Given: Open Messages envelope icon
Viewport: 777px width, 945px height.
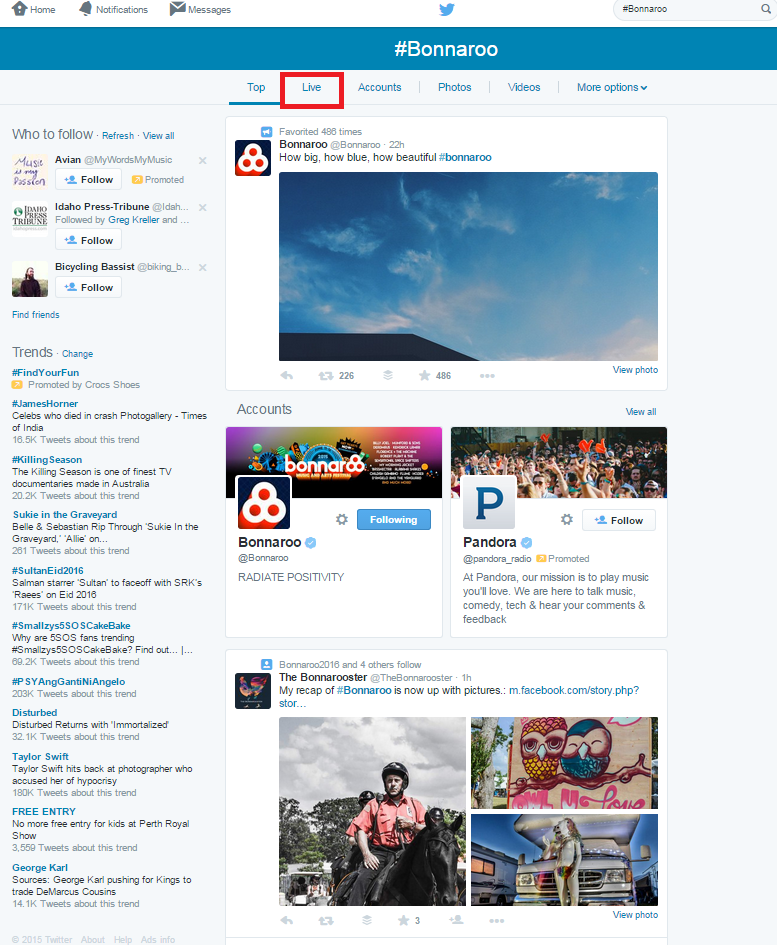Looking at the screenshot, I should [x=177, y=9].
